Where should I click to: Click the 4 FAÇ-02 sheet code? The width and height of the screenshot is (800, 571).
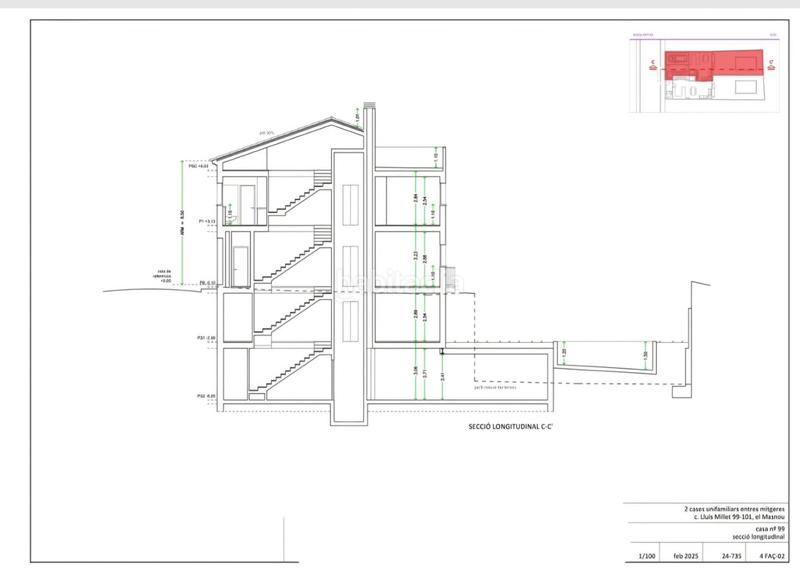coord(774,555)
